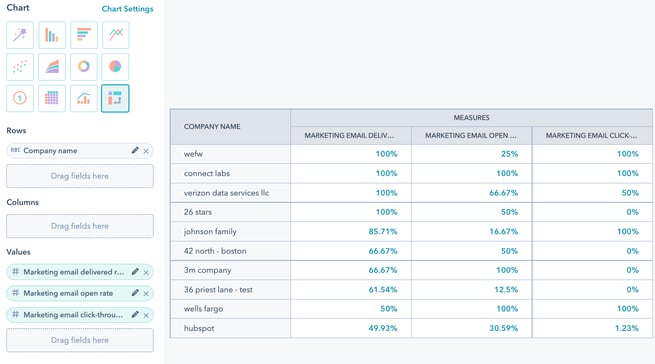Select the Marketing email open rate pill
Screen dimensions: 655x364
(80, 293)
